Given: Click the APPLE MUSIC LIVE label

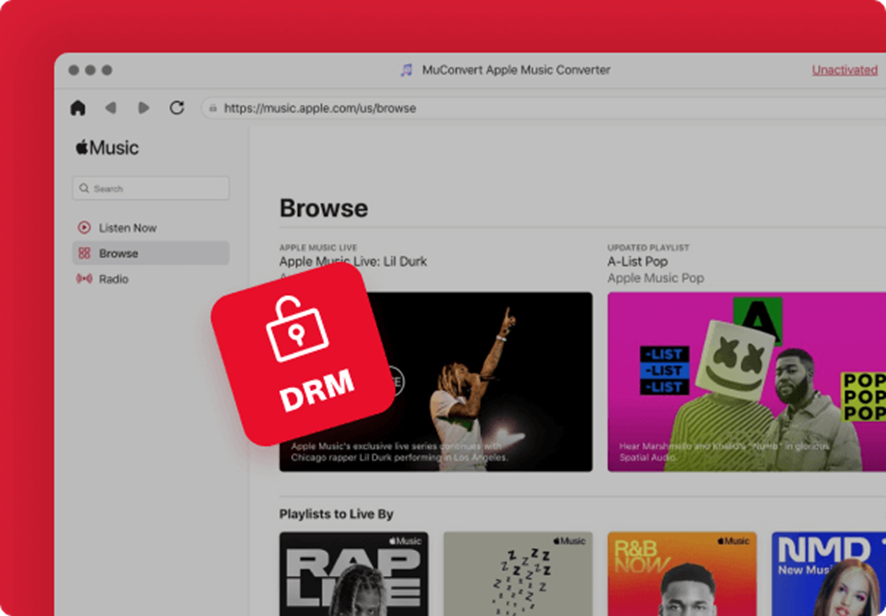Looking at the screenshot, I should coord(318,248).
